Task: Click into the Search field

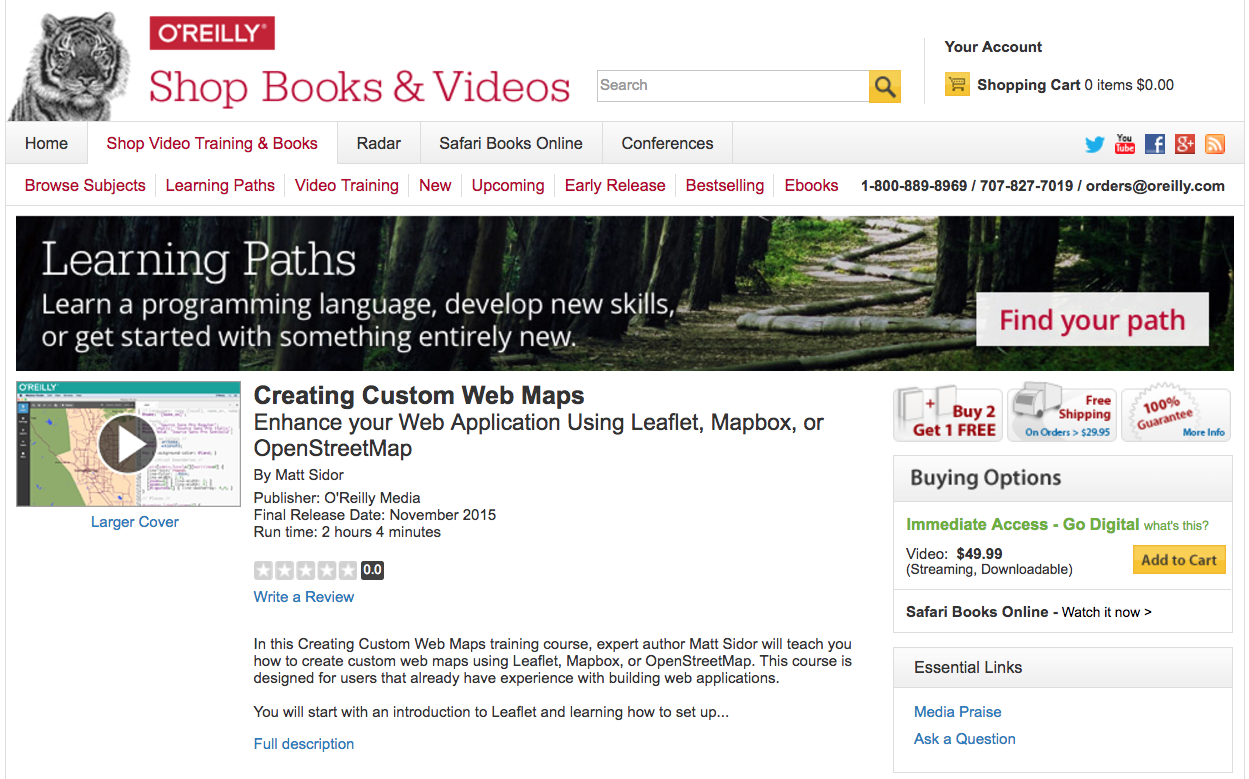Action: tap(733, 86)
